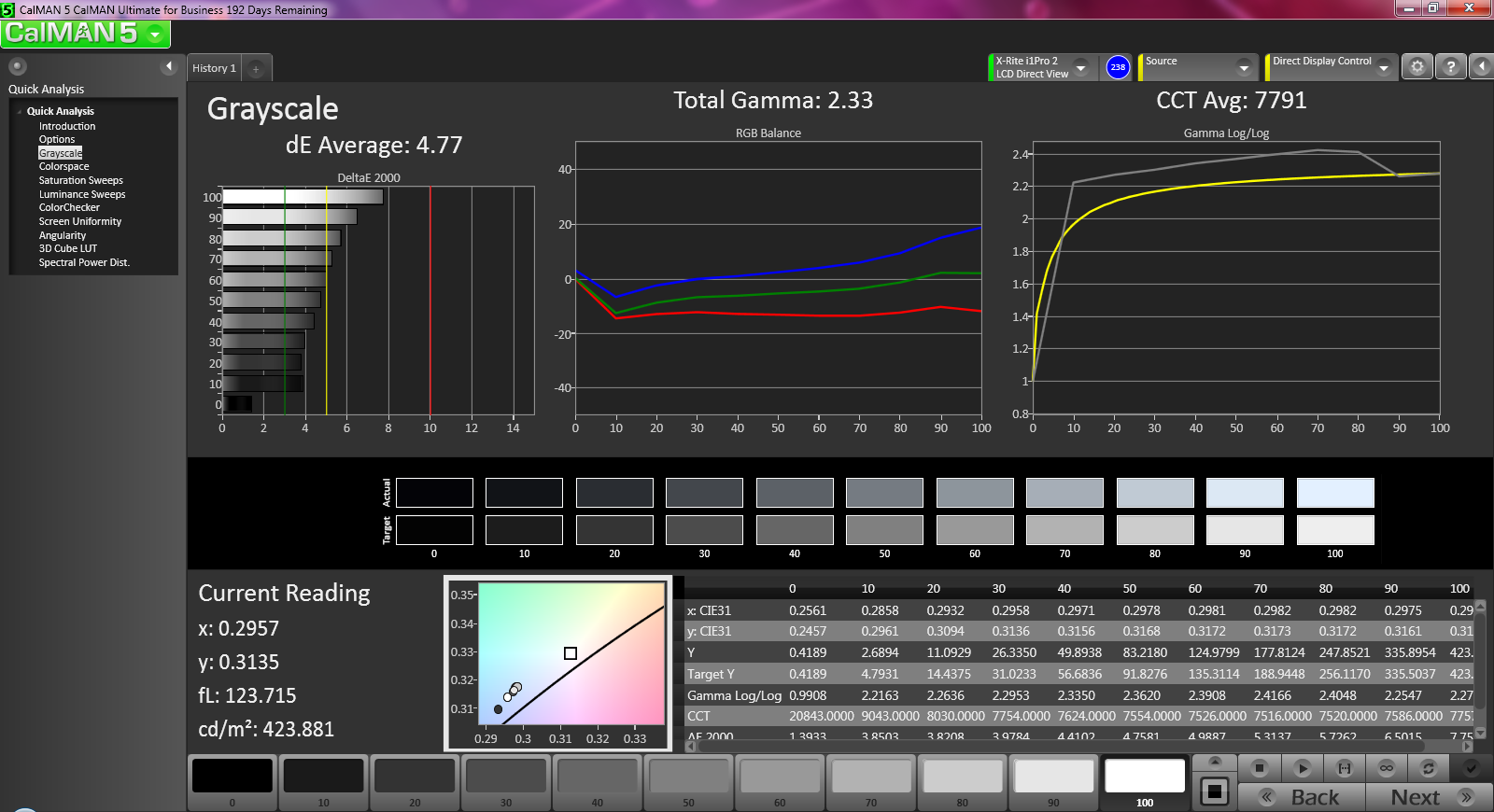1494x812 pixels.
Task: Add a new history tab
Action: coord(256,68)
